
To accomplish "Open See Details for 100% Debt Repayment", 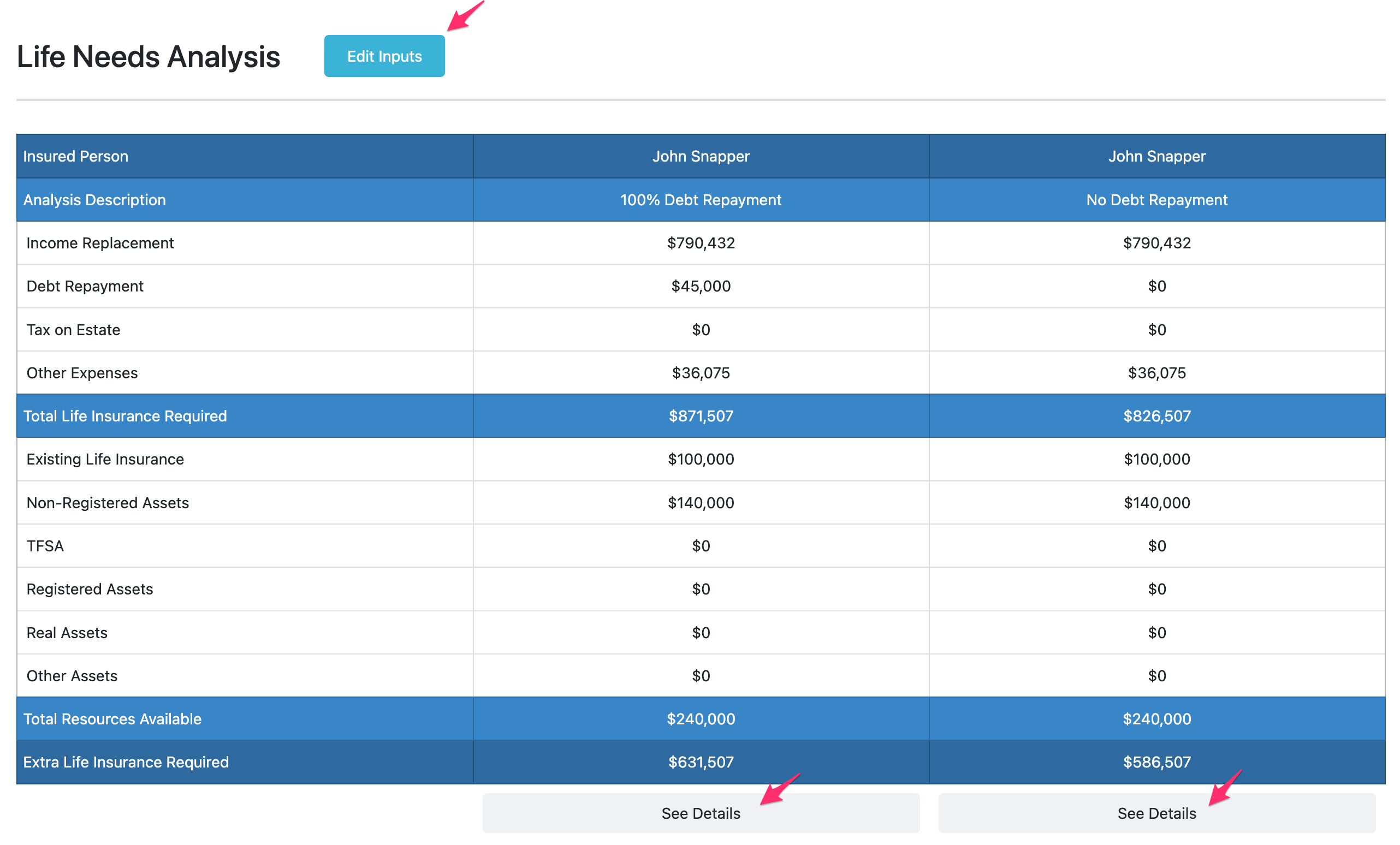I will click(x=700, y=813).
